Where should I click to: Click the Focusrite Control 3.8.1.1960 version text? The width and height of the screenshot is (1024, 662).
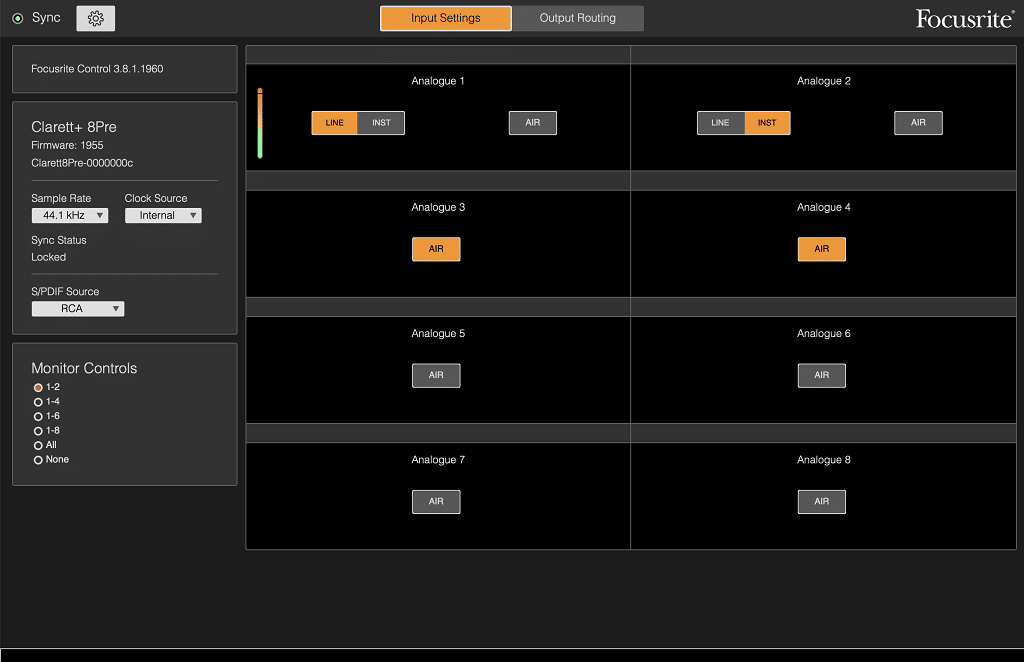97,69
